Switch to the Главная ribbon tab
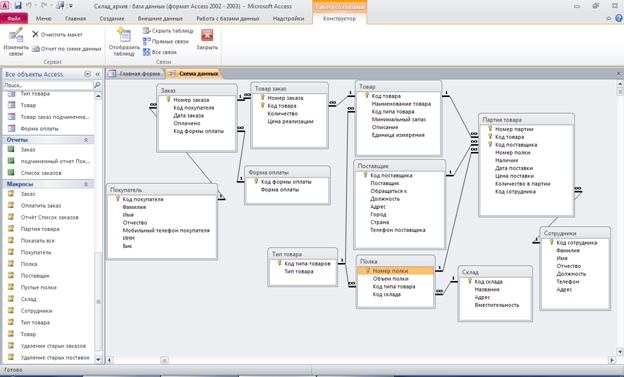The width and height of the screenshot is (624, 377). [x=75, y=18]
